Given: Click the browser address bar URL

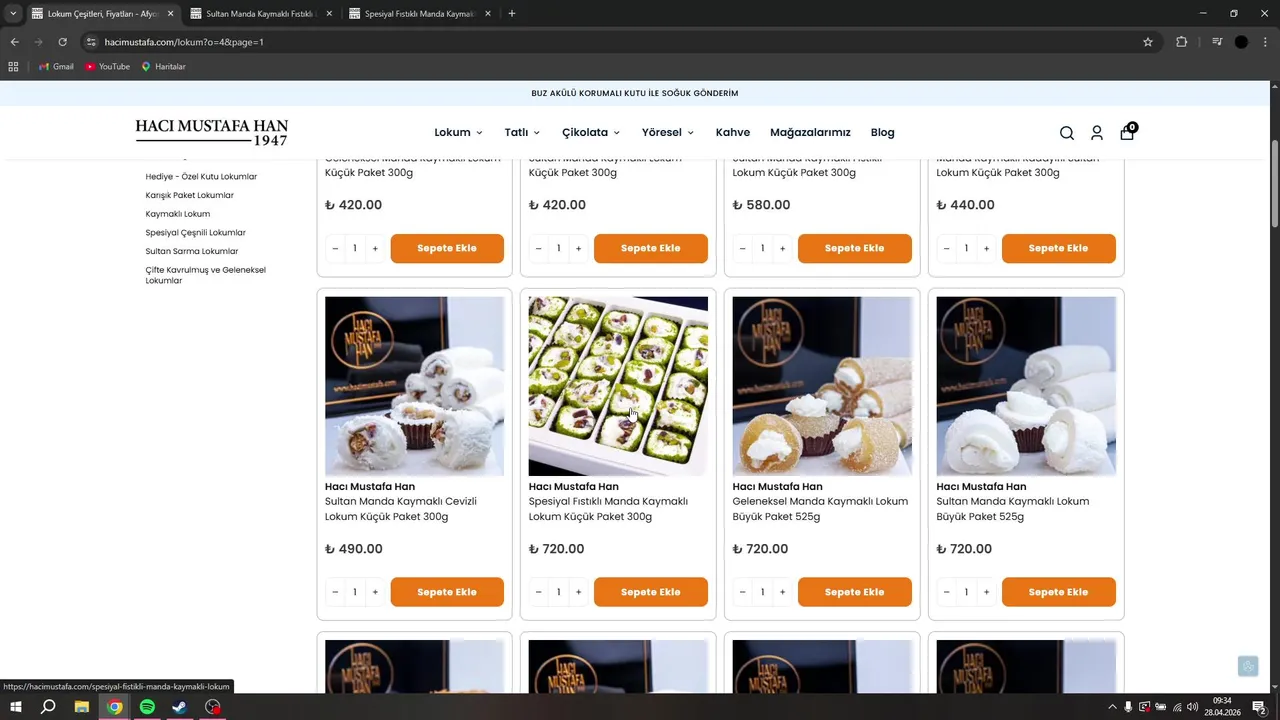Looking at the screenshot, I should tap(184, 42).
